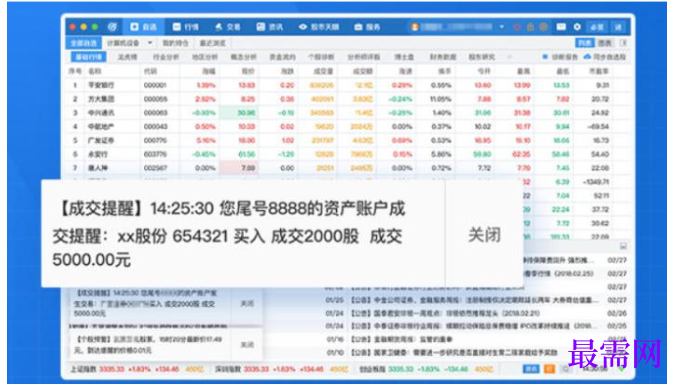Select the 地区分析 sub-tab

click(x=205, y=57)
